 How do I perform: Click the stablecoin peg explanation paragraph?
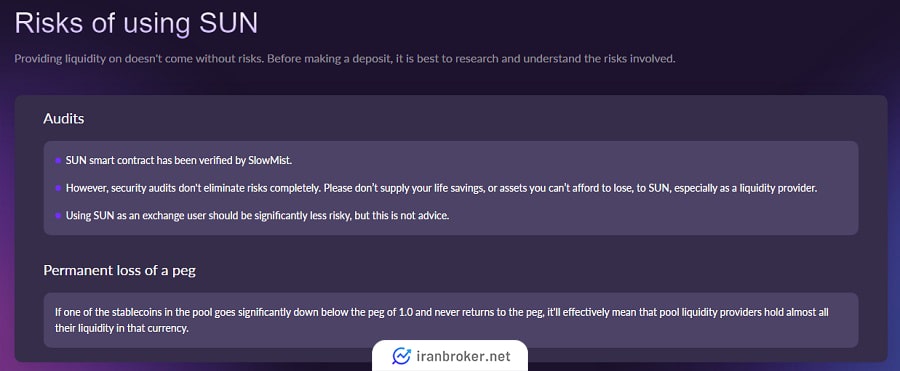pyautogui.click(x=442, y=320)
